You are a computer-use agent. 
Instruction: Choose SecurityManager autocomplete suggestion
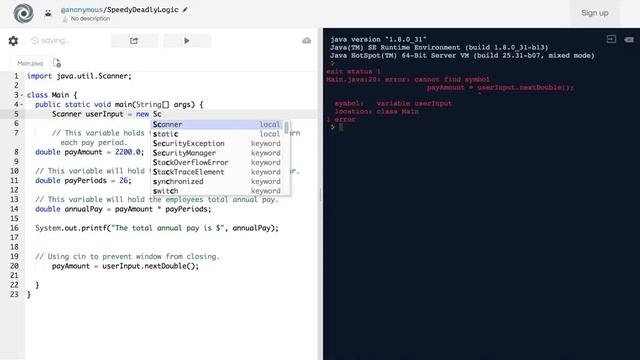click(217, 153)
